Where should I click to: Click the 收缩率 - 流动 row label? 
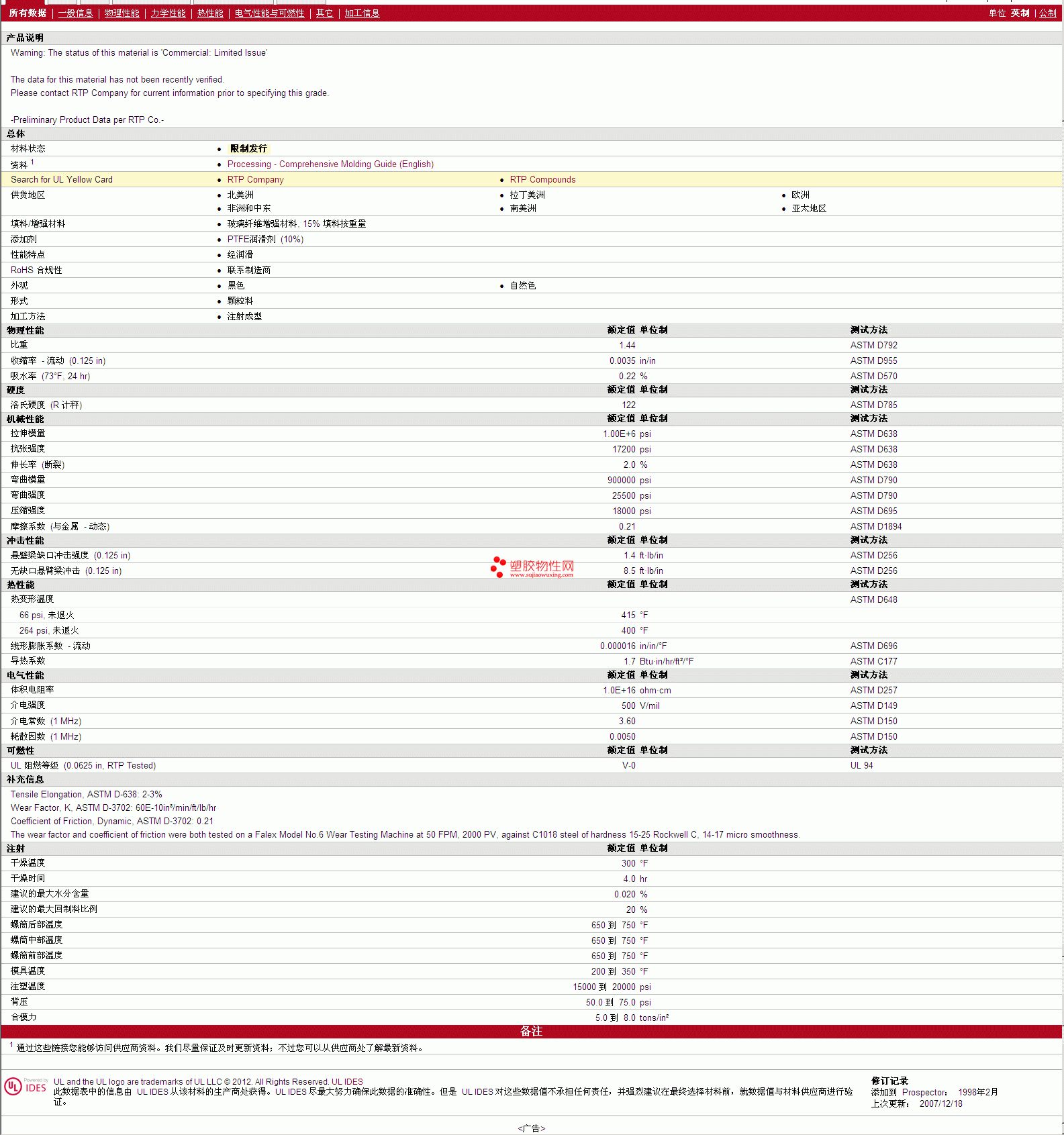pyautogui.click(x=58, y=360)
